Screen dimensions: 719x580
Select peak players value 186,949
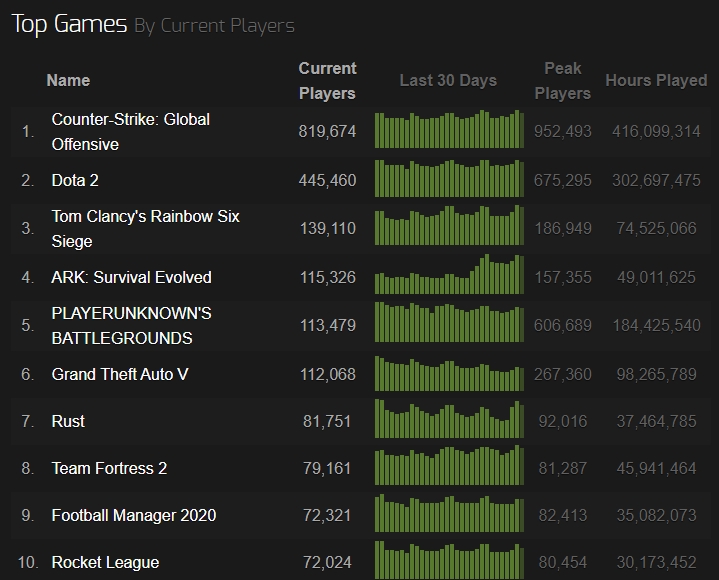click(563, 228)
